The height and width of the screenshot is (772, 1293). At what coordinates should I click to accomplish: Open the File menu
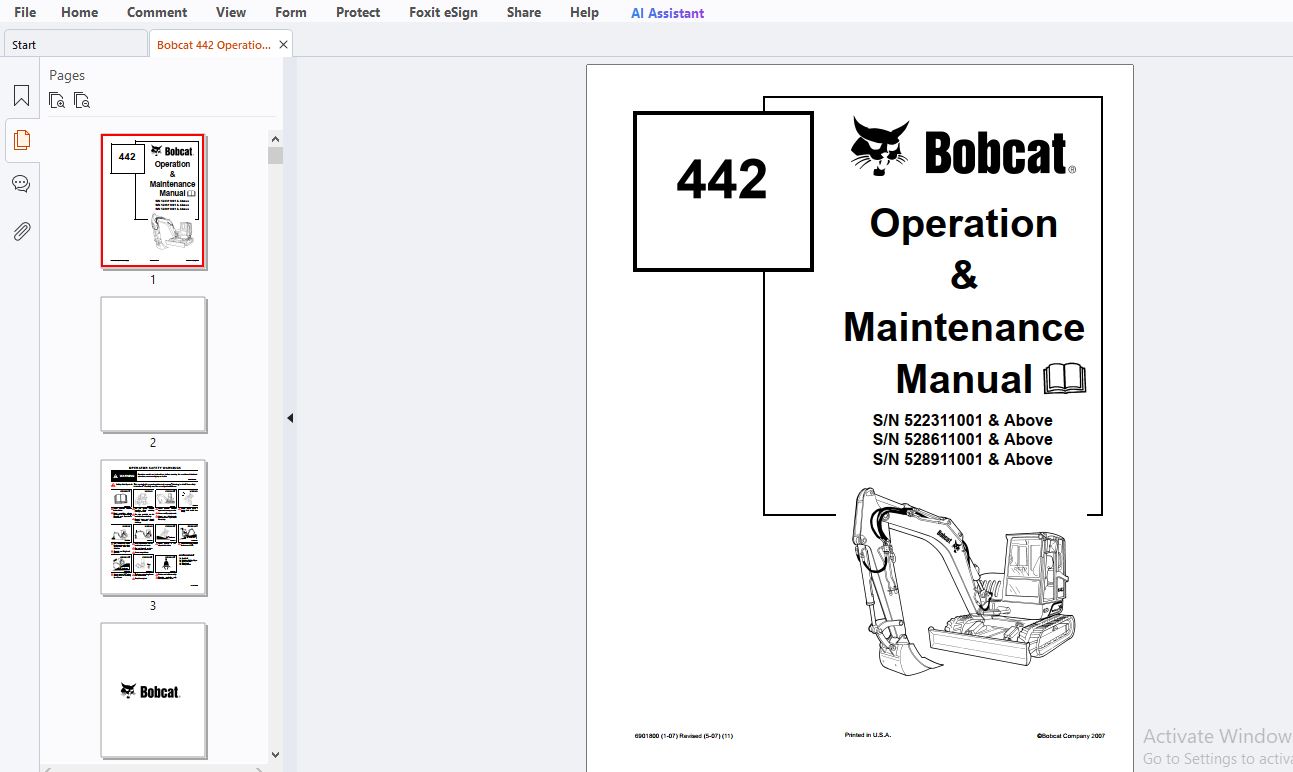click(25, 12)
